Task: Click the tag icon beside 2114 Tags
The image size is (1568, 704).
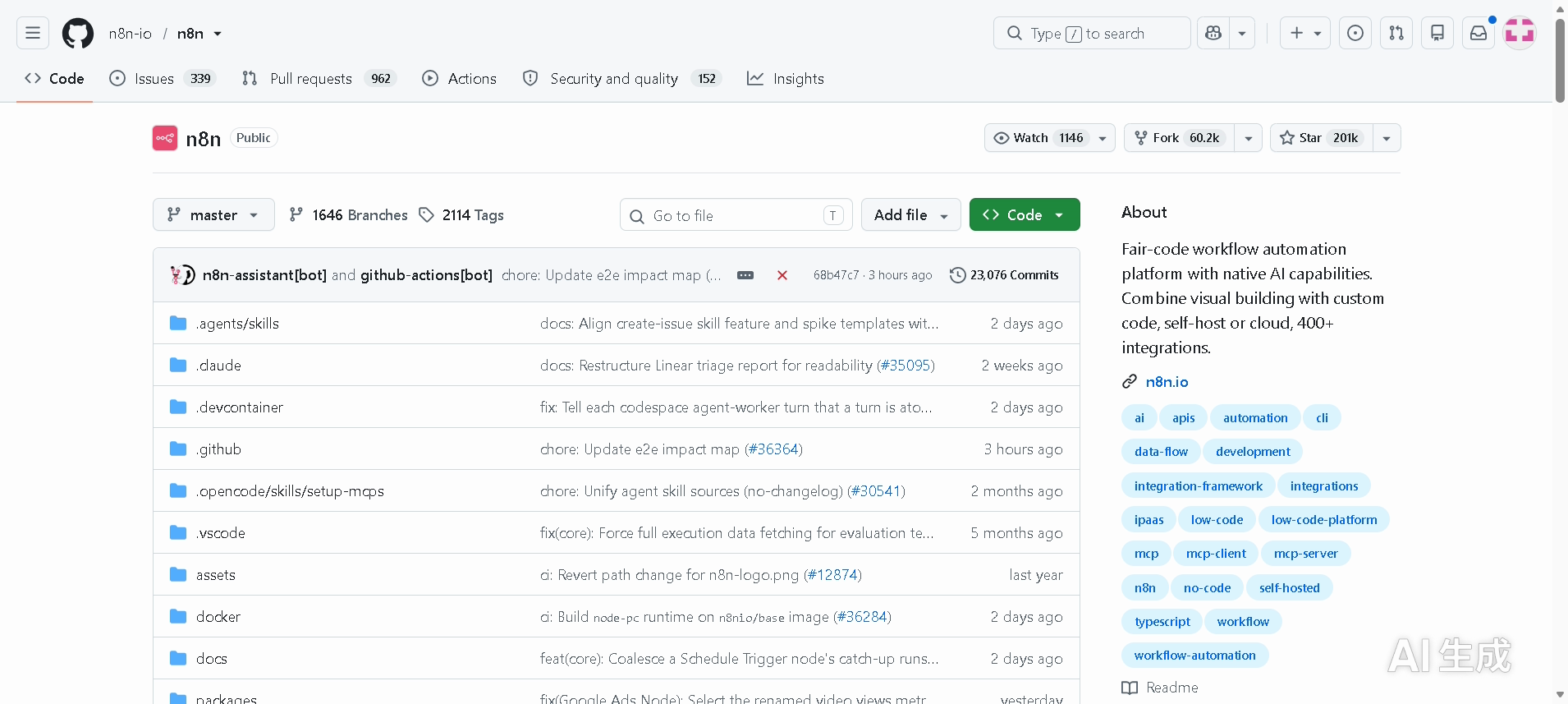Action: [x=426, y=214]
